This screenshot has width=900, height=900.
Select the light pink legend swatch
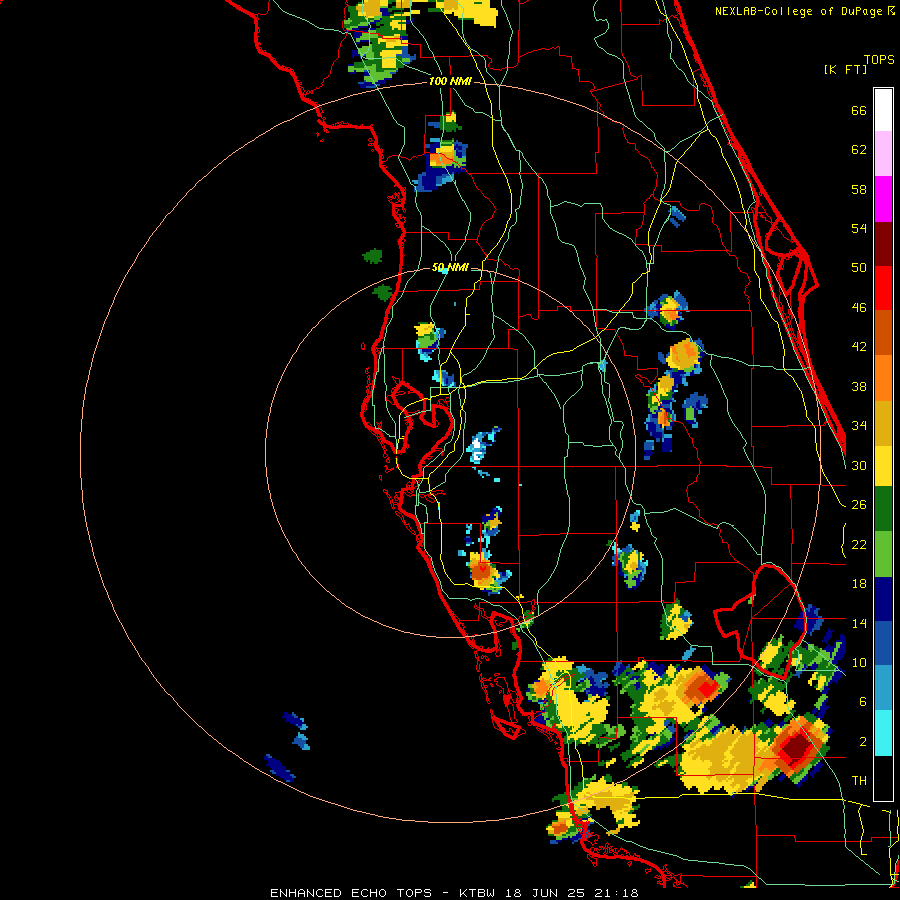pyautogui.click(x=883, y=153)
